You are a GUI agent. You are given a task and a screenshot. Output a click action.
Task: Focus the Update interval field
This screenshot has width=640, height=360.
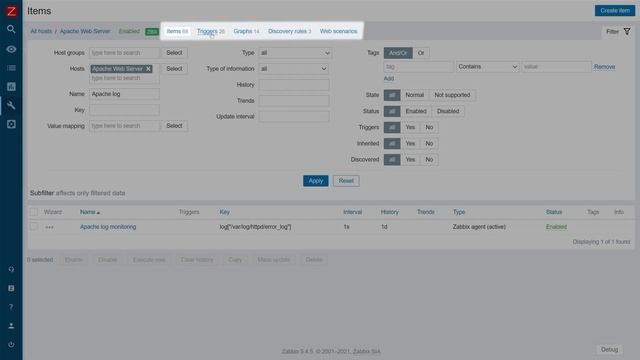tap(294, 117)
